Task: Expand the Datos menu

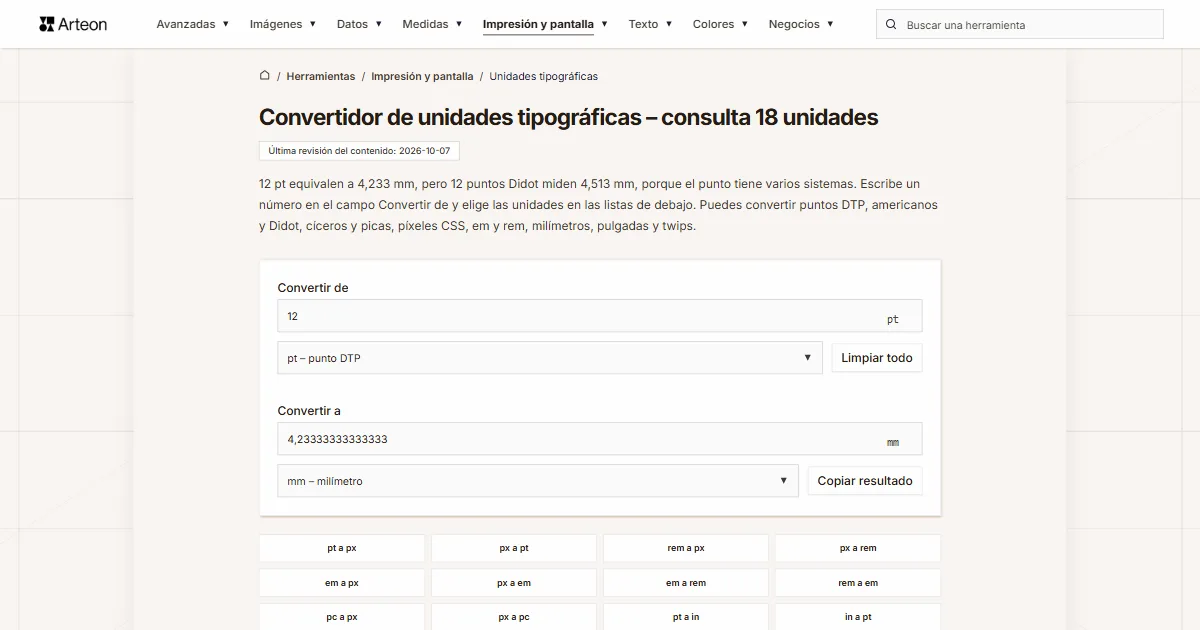Action: click(360, 24)
